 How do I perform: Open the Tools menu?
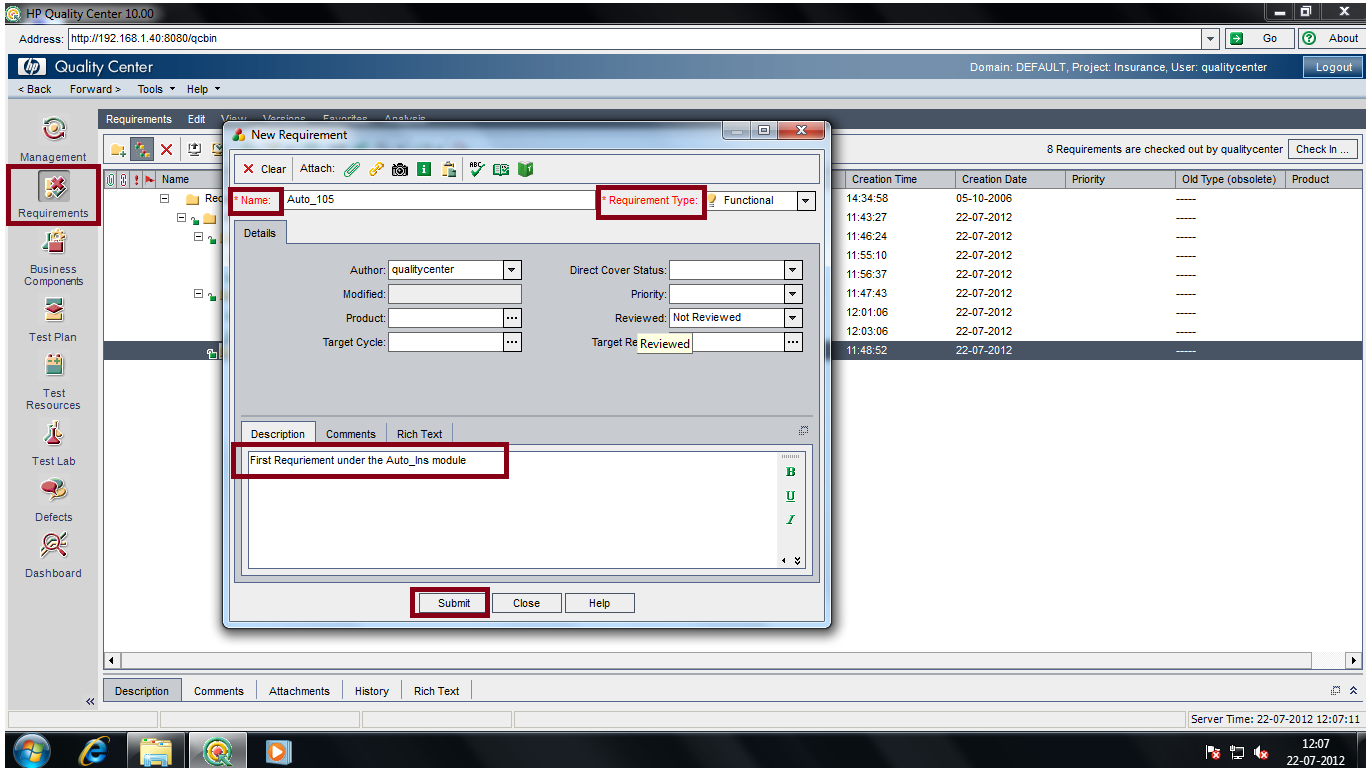[x=156, y=89]
